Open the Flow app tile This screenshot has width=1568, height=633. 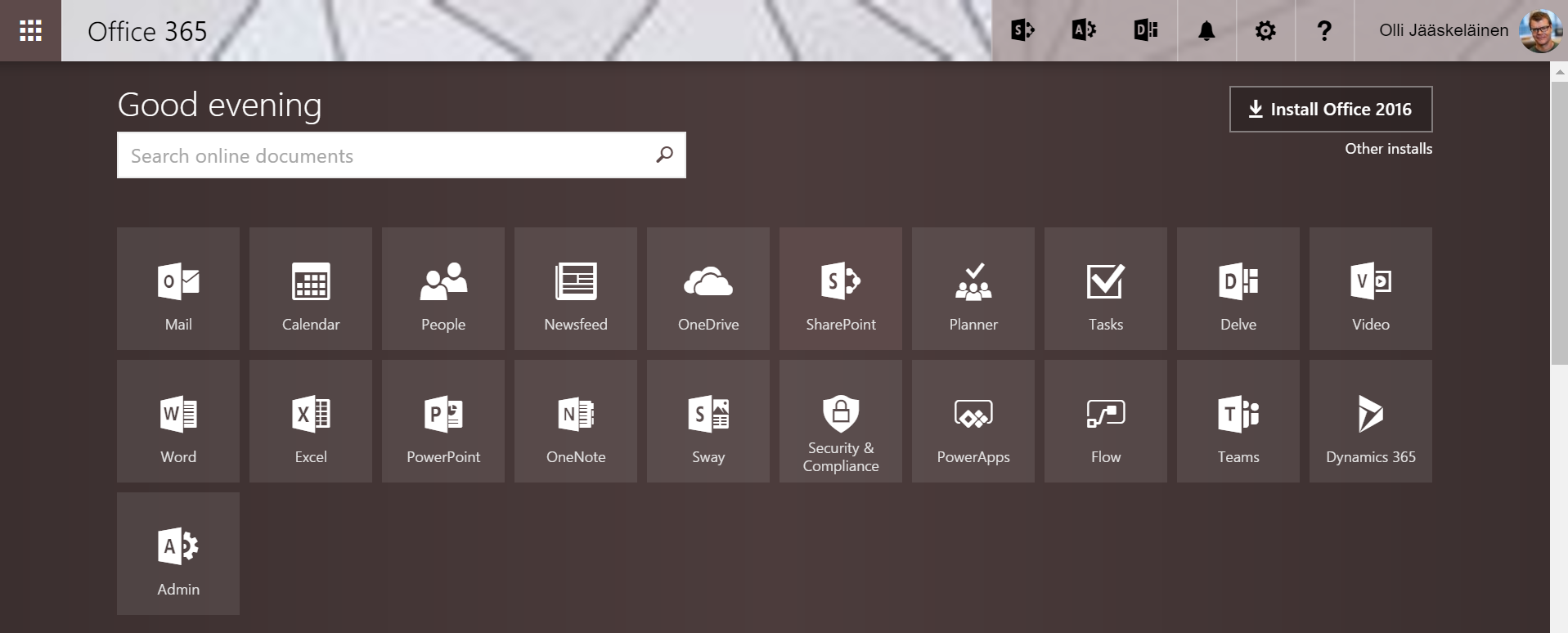point(1106,421)
